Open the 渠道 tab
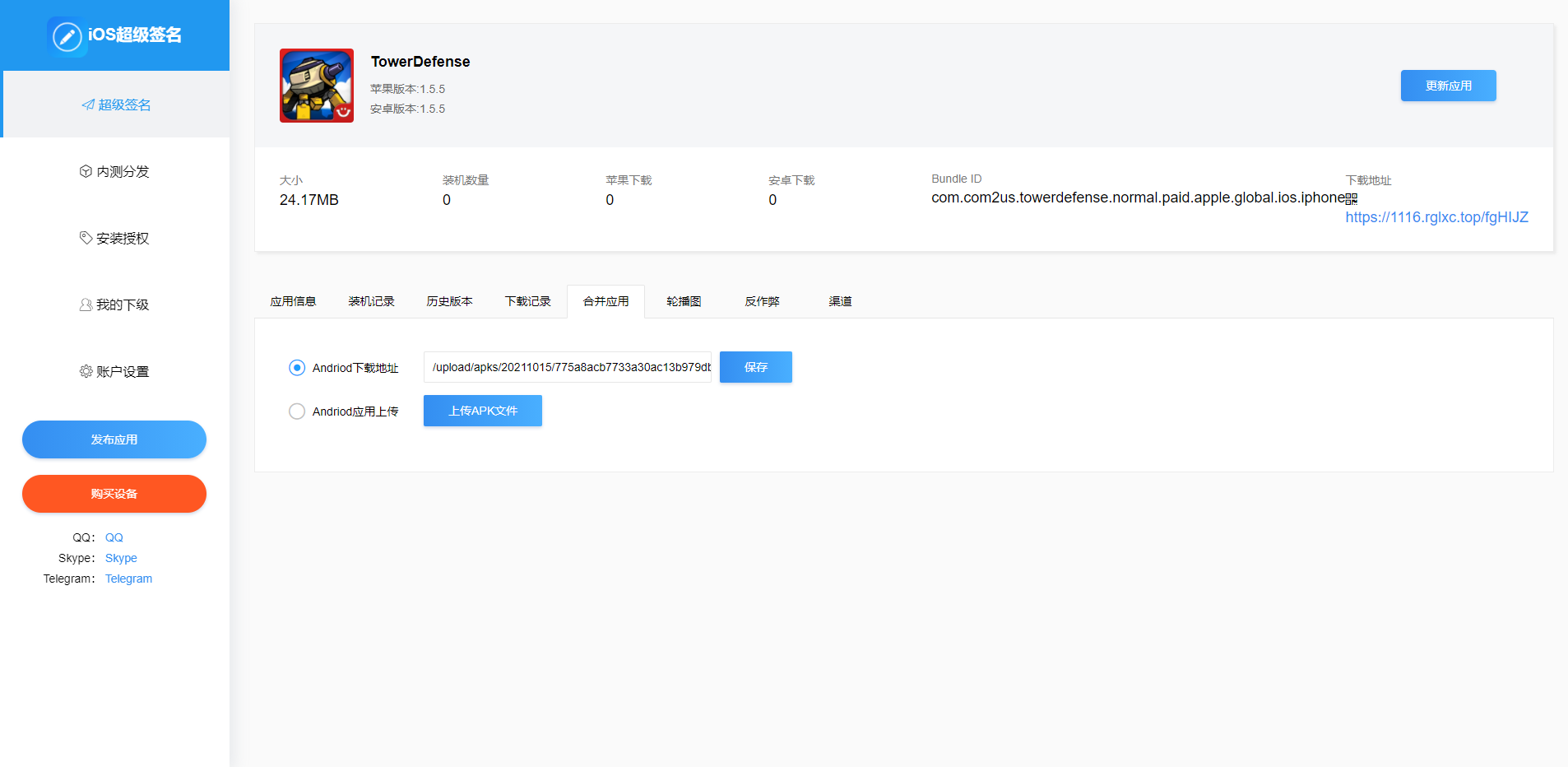 click(841, 301)
